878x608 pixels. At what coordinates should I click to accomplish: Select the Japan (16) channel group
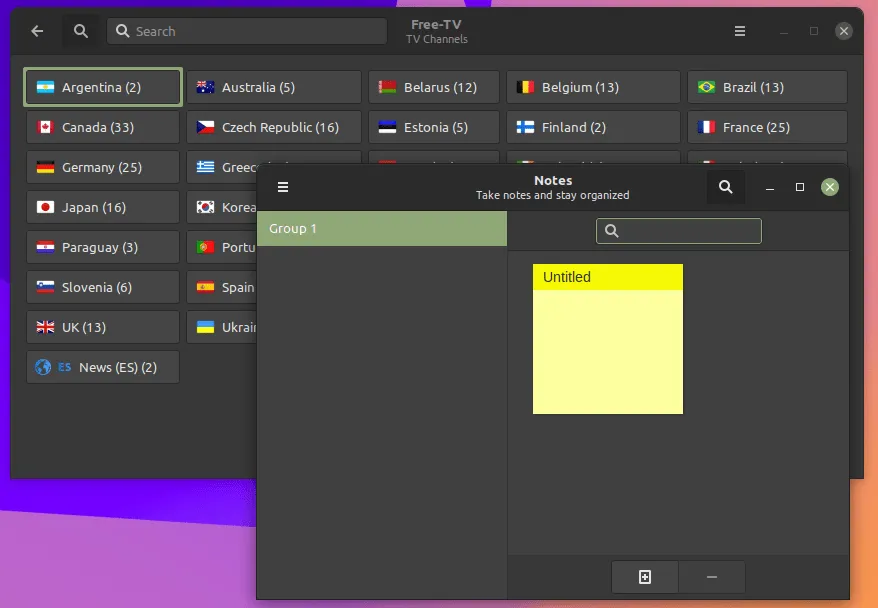tap(103, 207)
